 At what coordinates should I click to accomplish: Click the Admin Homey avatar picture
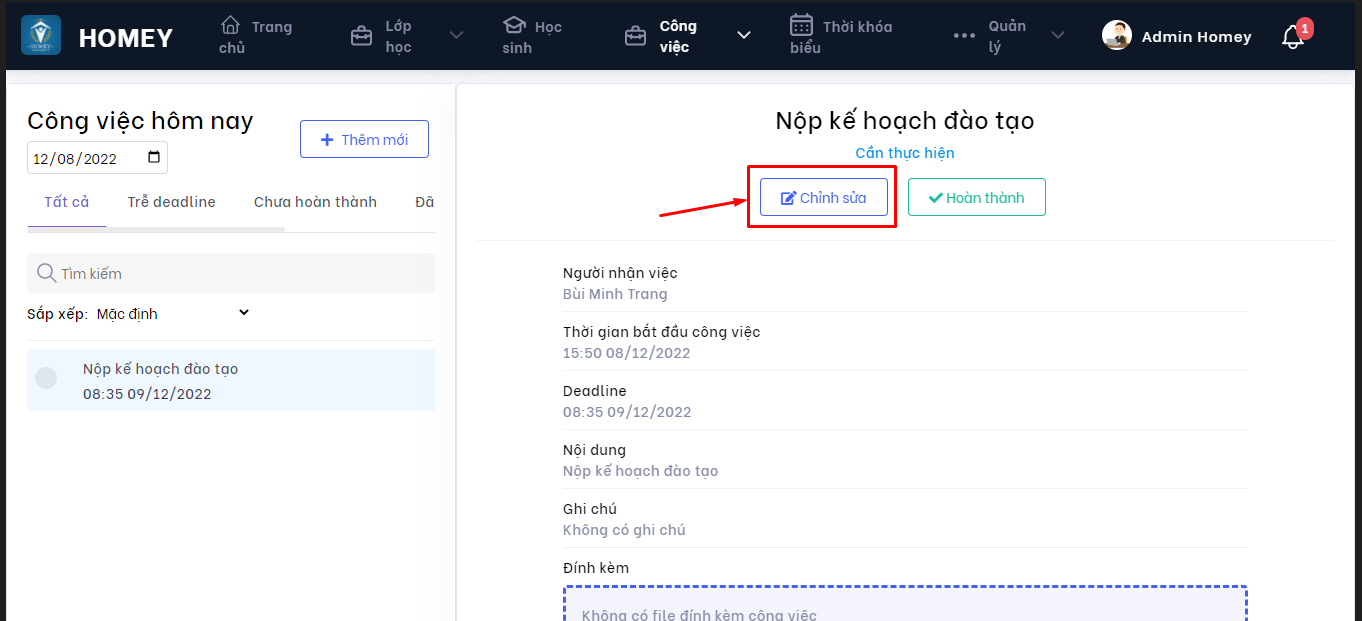[1116, 36]
